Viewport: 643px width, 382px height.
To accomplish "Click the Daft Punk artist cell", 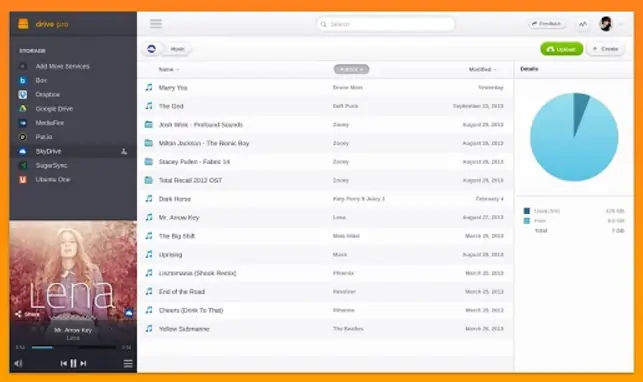I will pos(345,106).
